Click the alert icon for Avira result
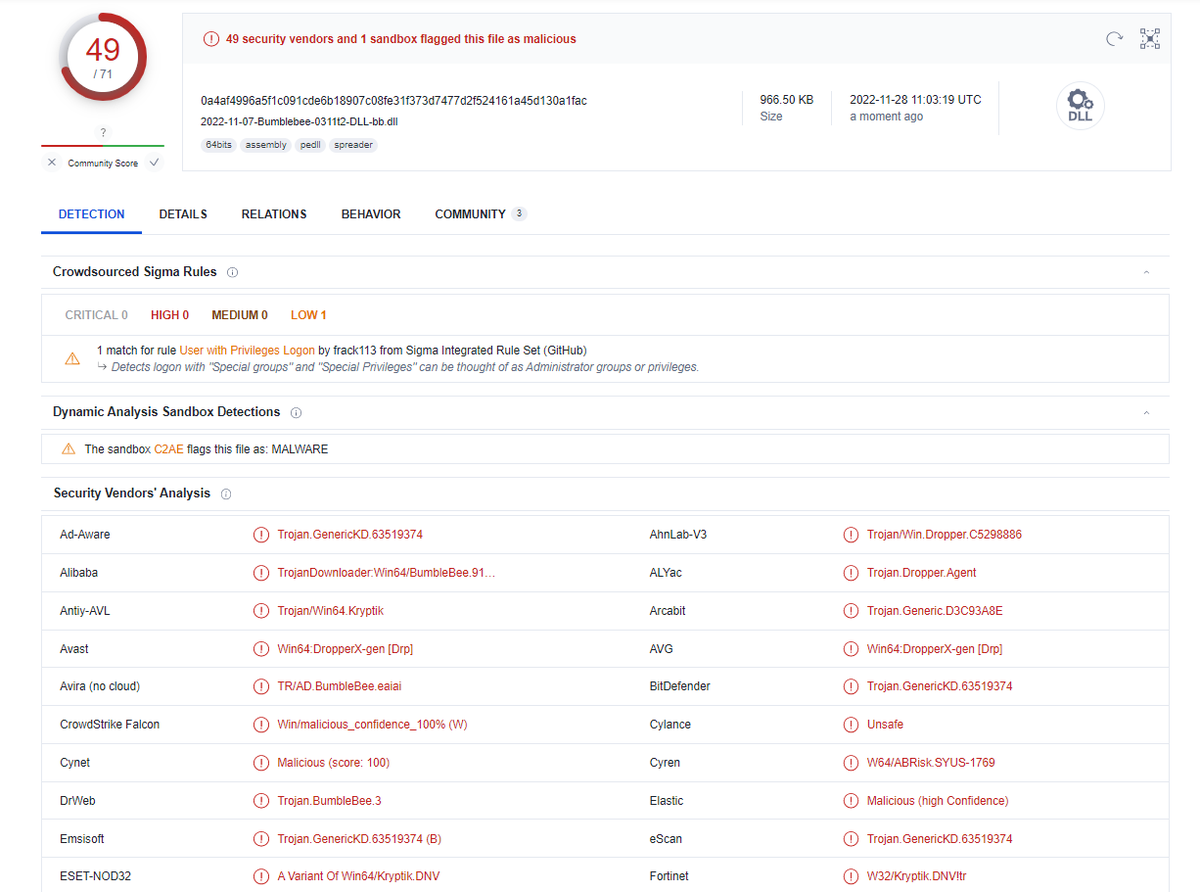This screenshot has width=1200, height=892. [261, 687]
